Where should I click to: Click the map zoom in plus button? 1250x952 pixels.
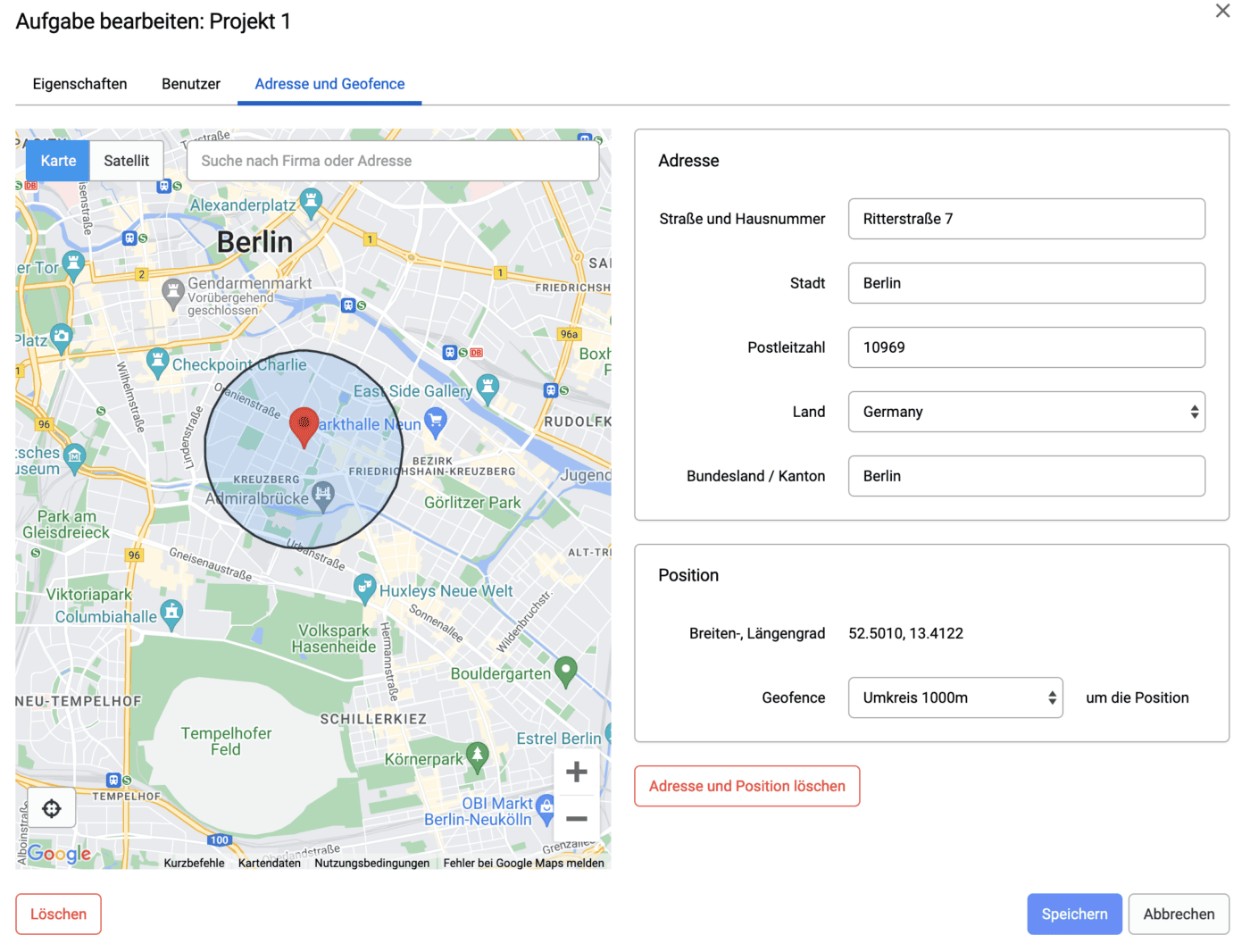coord(577,772)
